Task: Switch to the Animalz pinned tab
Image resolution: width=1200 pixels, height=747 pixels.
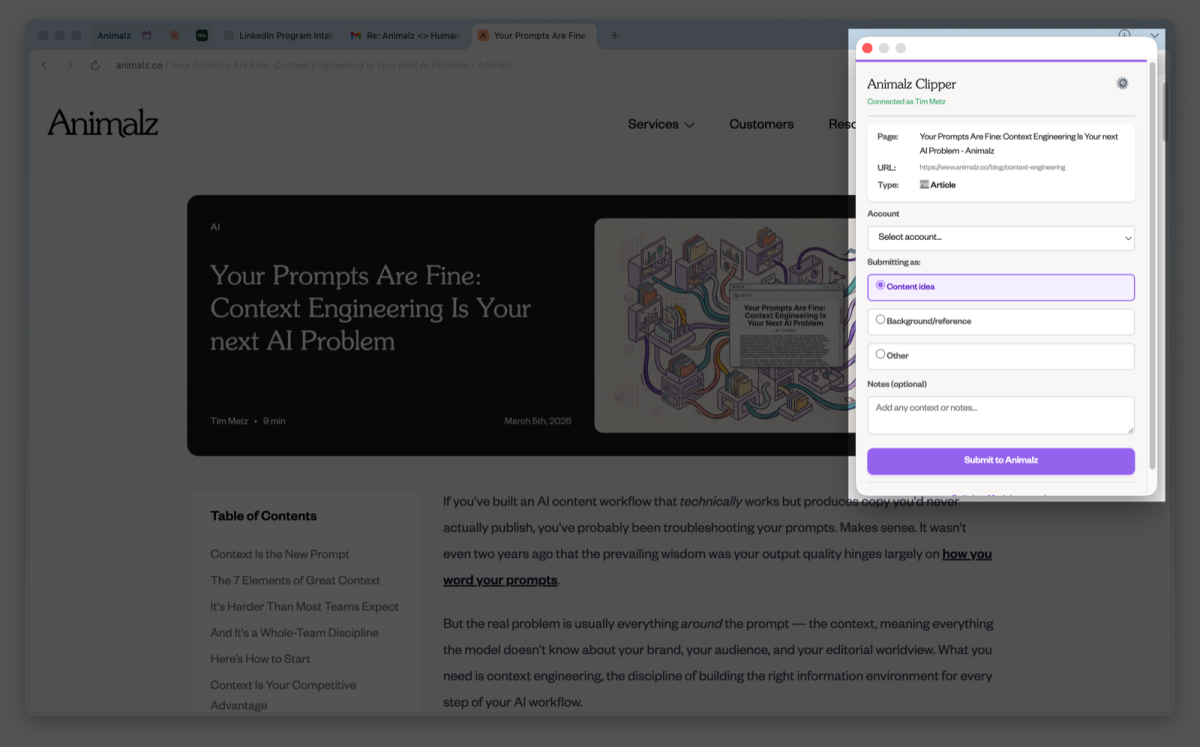Action: 114,35
